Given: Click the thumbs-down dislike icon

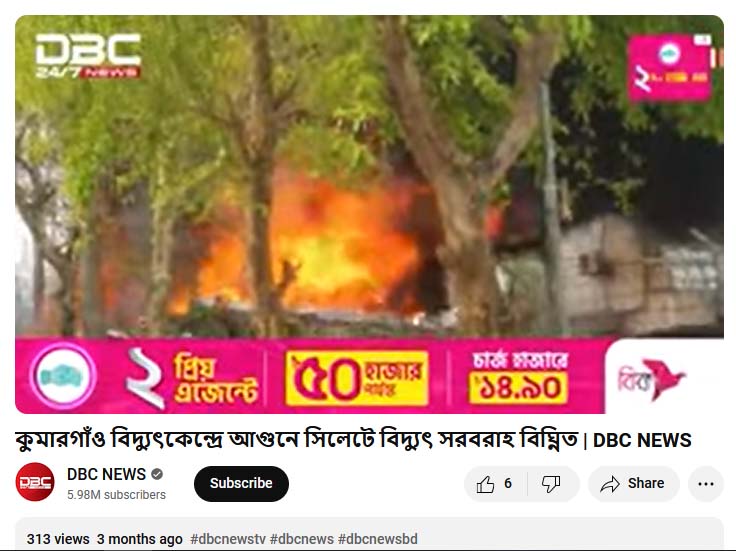Looking at the screenshot, I should pos(551,483).
